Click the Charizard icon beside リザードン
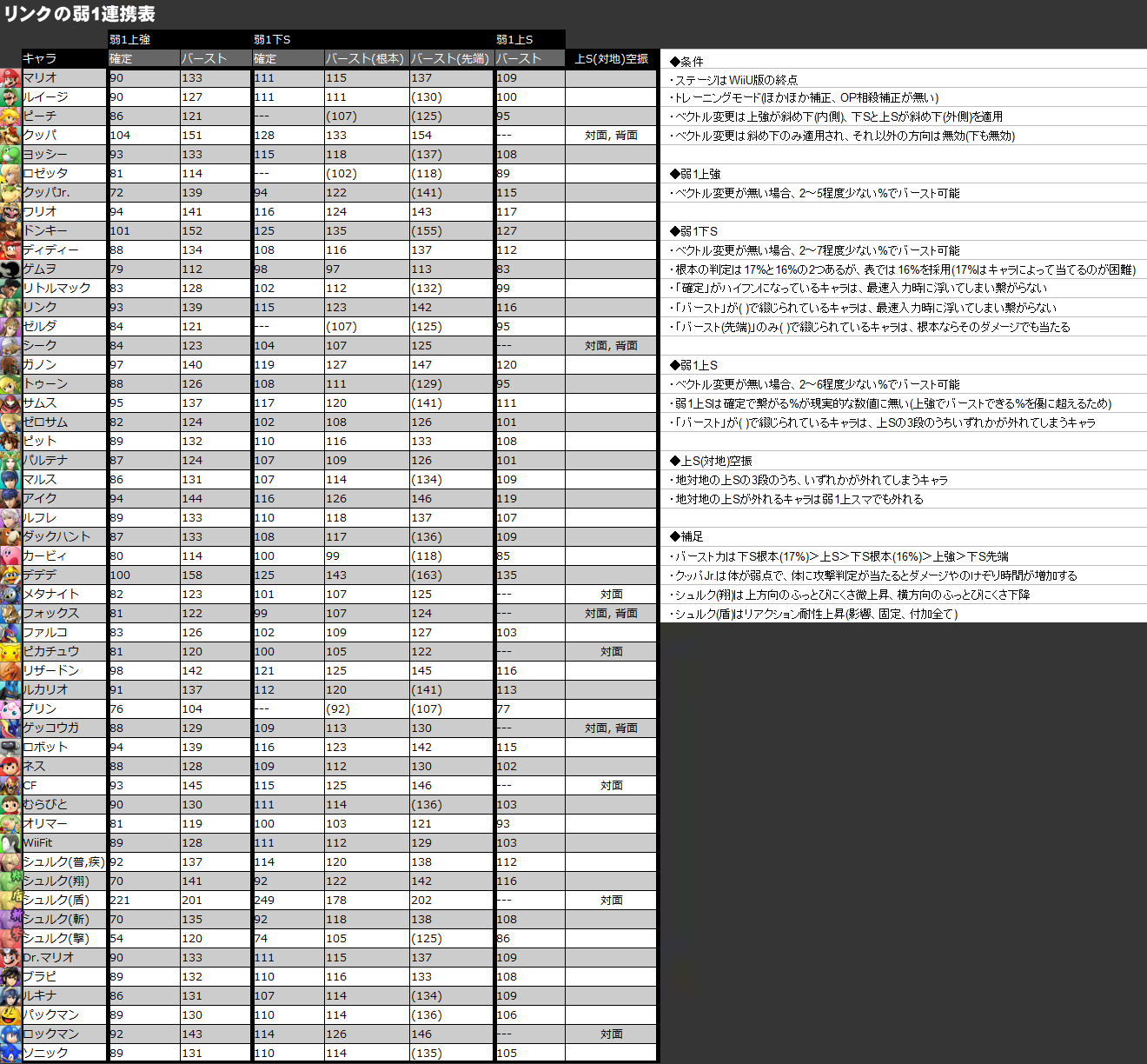 10,670
